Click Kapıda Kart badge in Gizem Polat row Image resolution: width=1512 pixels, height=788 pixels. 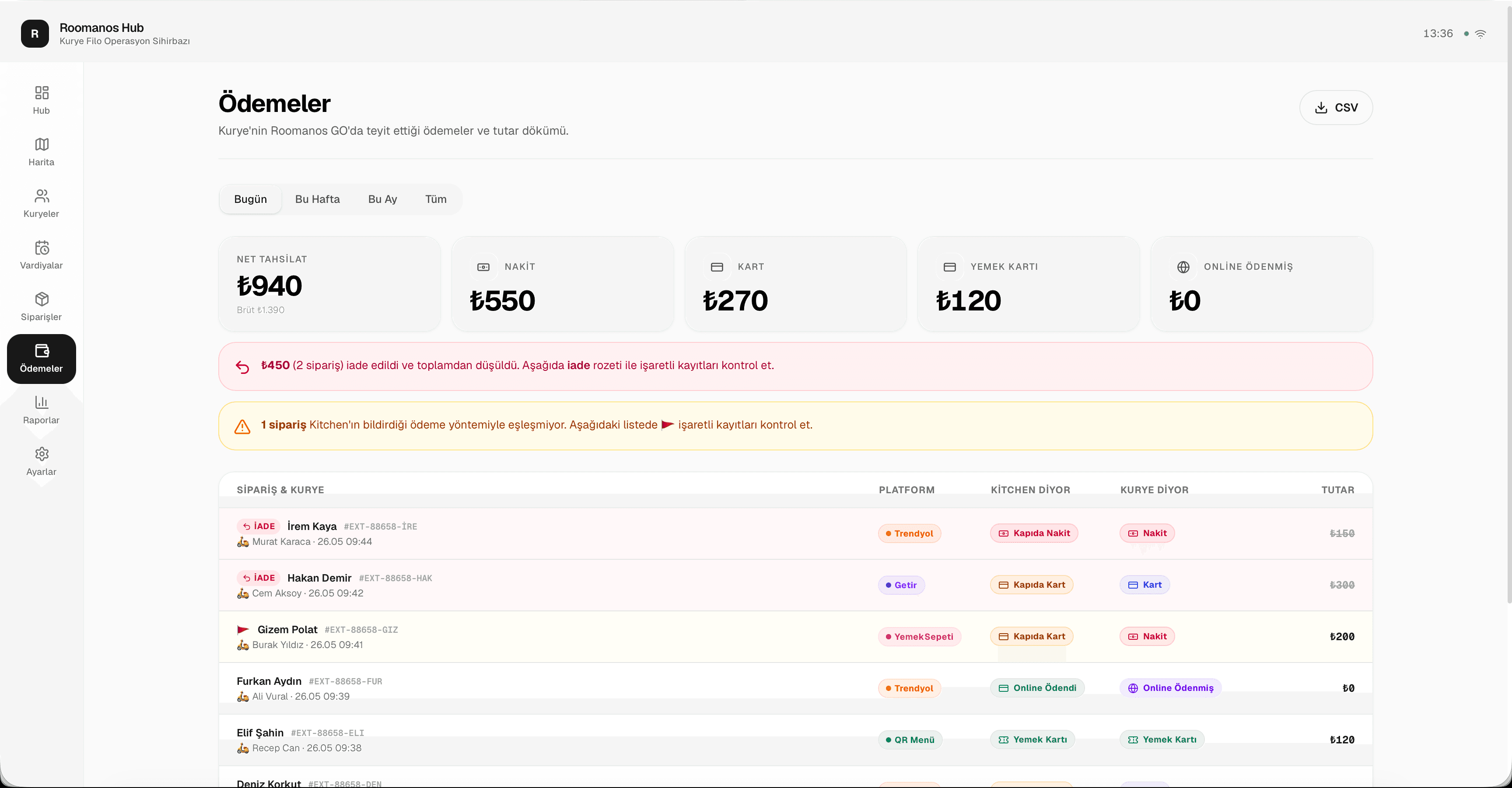coord(1032,637)
